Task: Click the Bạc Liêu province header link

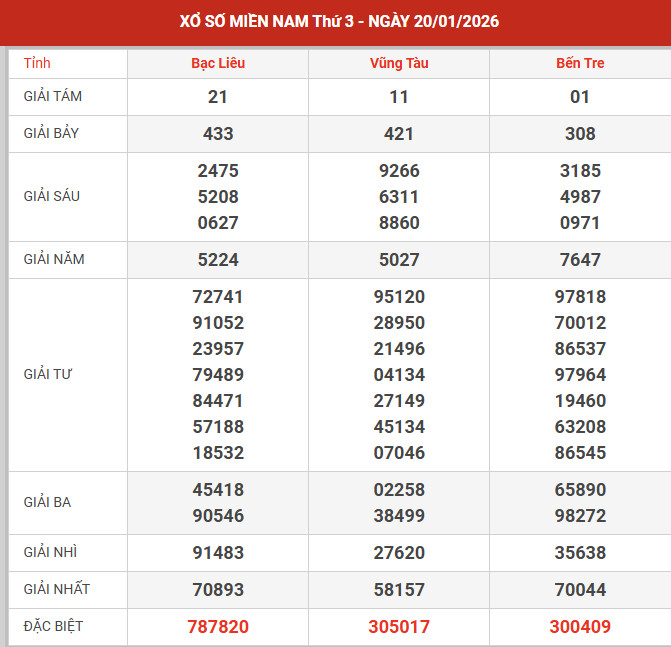Action: tap(218, 63)
